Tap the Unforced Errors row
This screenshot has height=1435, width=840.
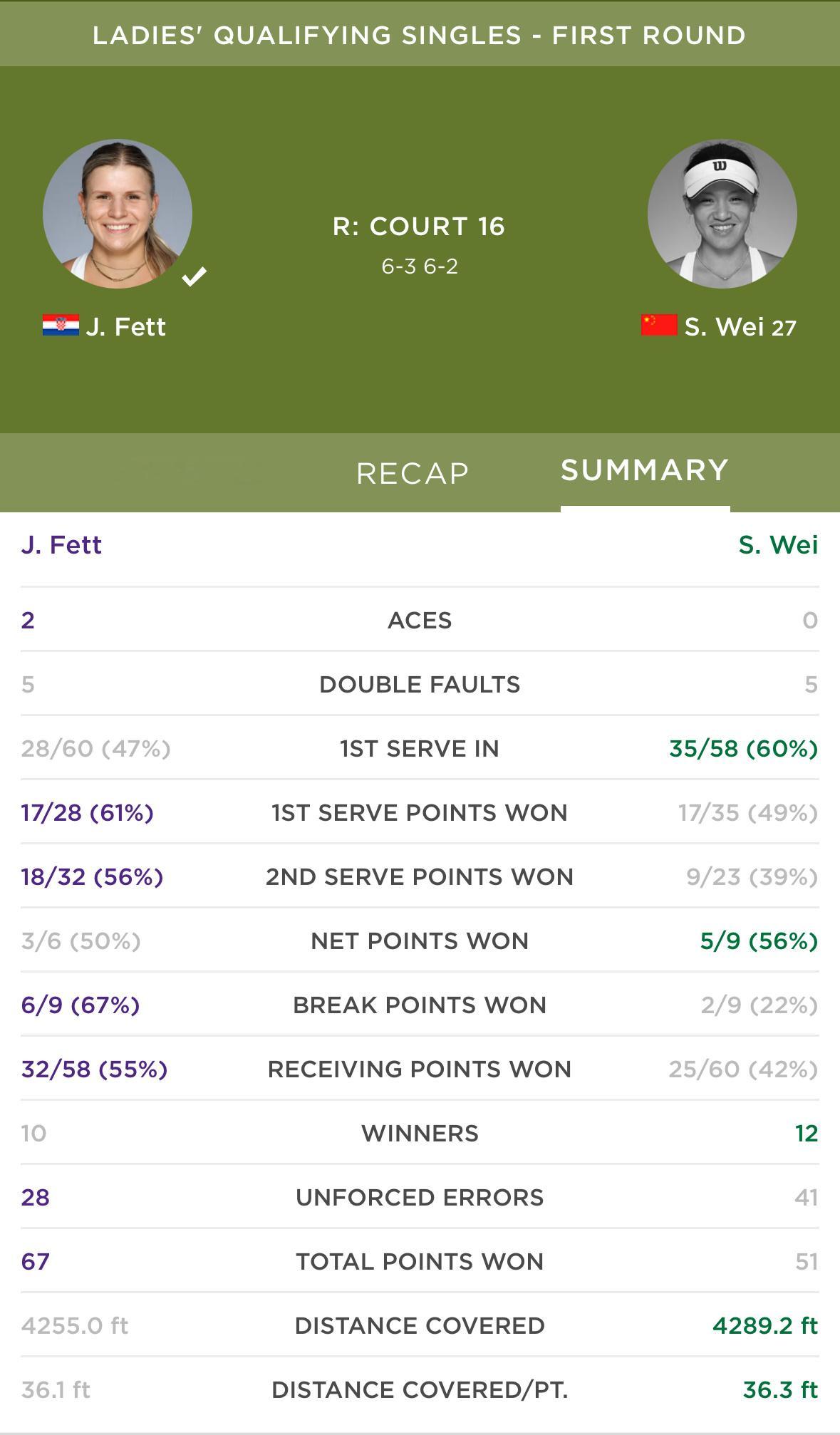(x=420, y=1197)
